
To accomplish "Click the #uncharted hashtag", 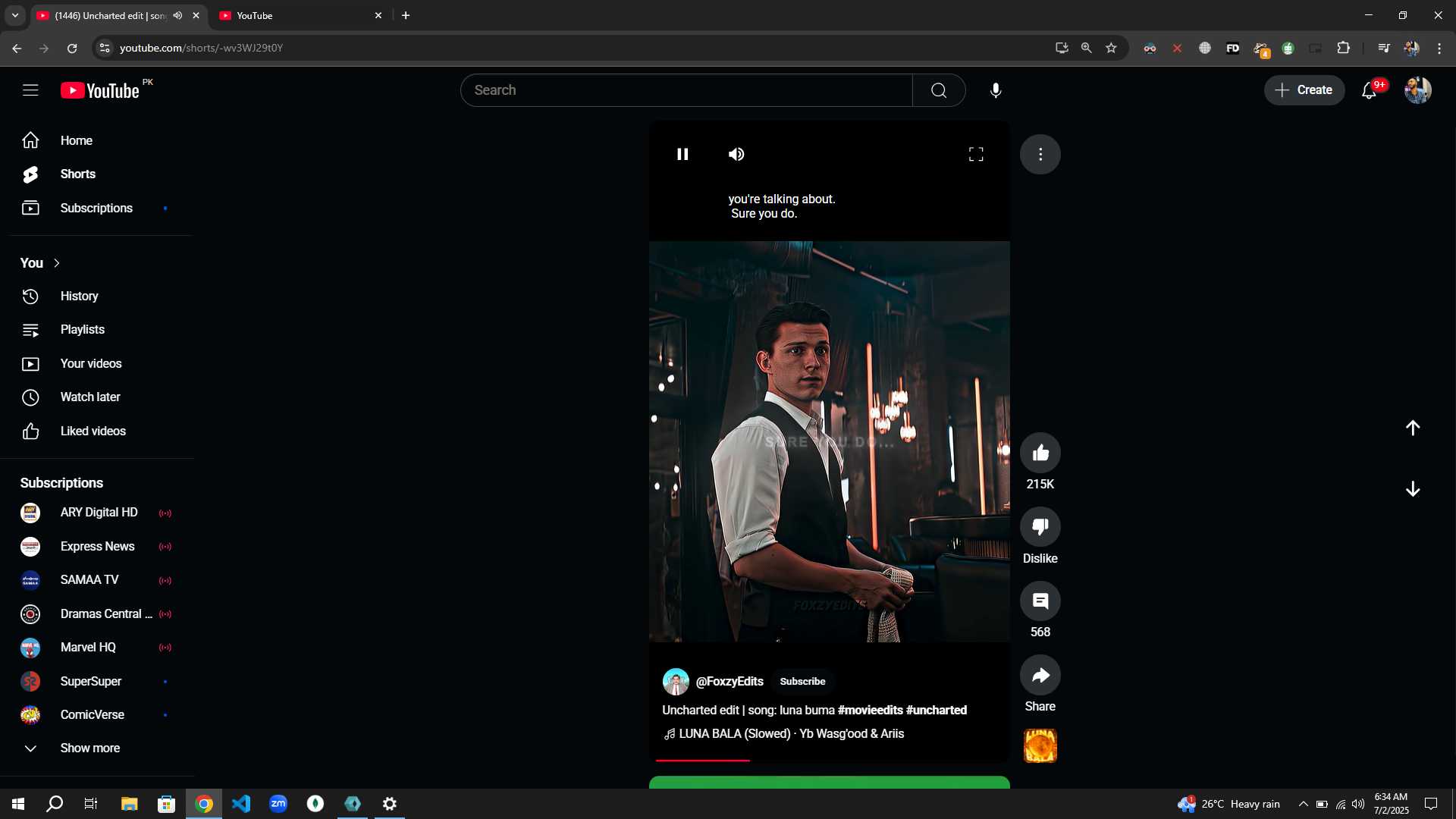I will coord(937,710).
